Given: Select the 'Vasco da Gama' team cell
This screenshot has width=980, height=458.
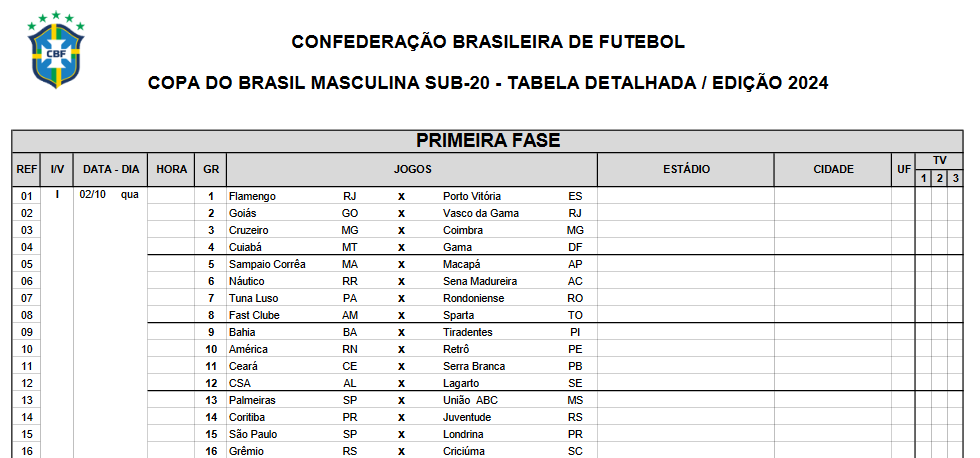Looking at the screenshot, I should click(481, 213).
